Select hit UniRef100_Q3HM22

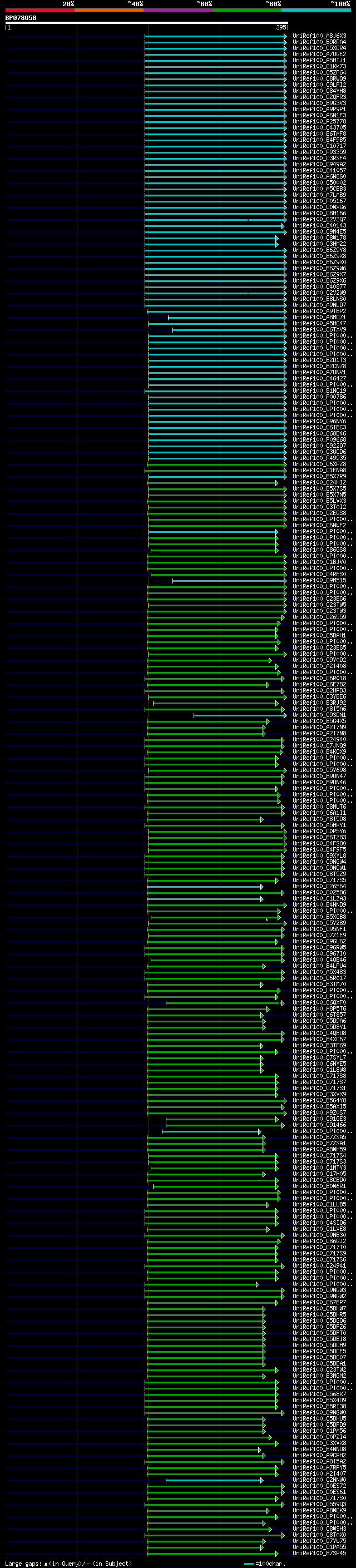click(319, 244)
